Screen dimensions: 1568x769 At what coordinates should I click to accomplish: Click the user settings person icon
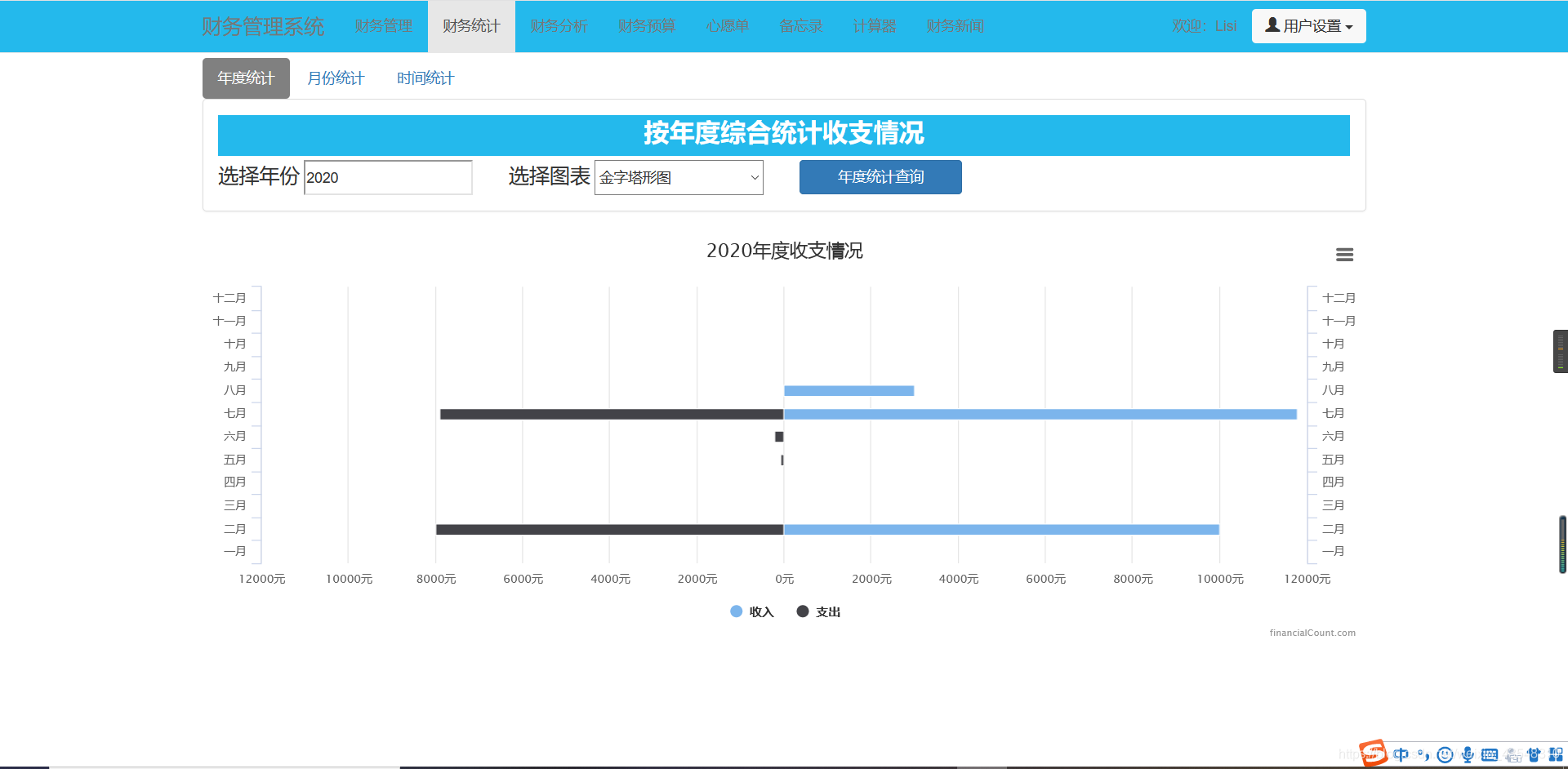point(1271,25)
